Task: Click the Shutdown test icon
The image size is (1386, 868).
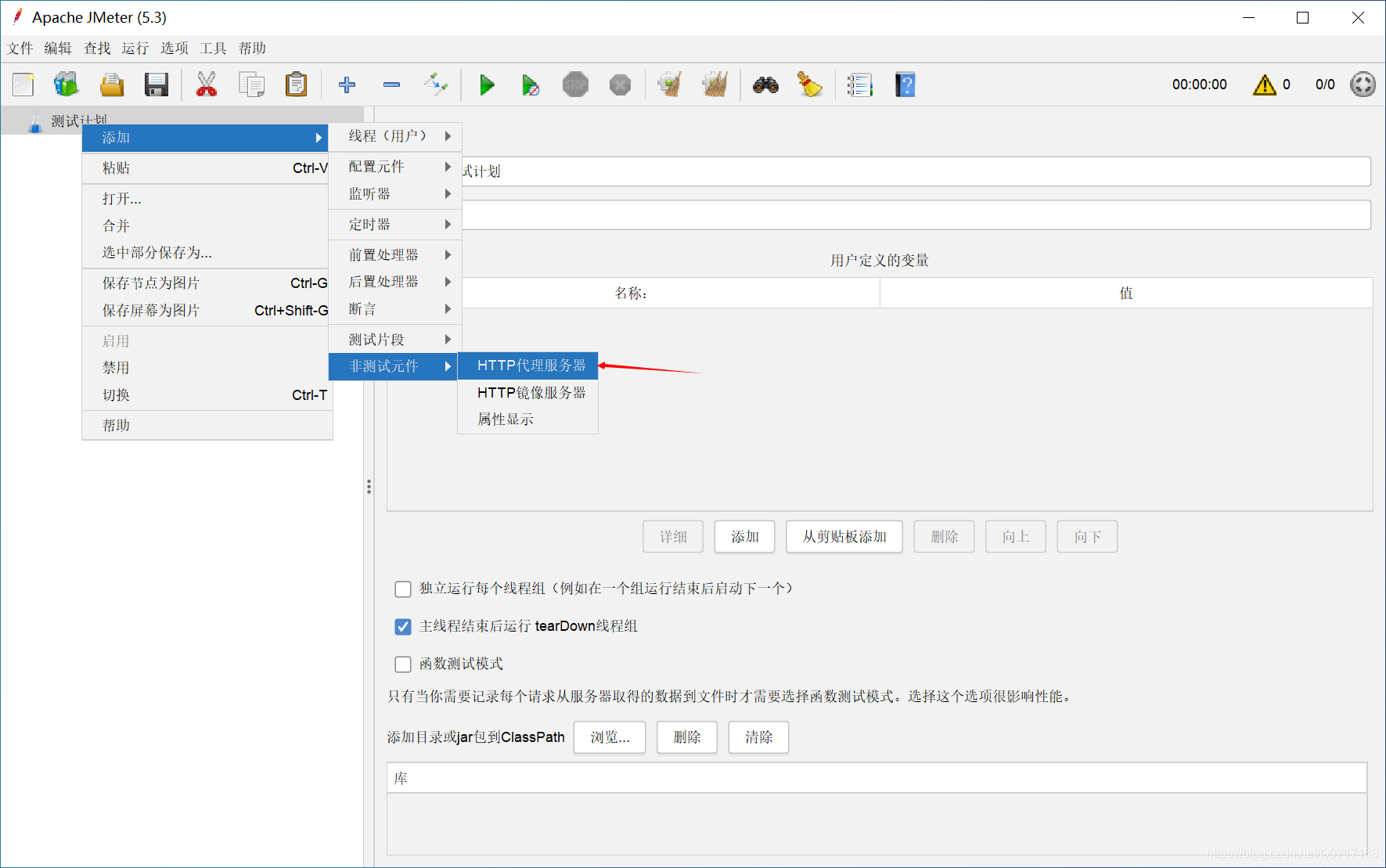Action: click(620, 85)
